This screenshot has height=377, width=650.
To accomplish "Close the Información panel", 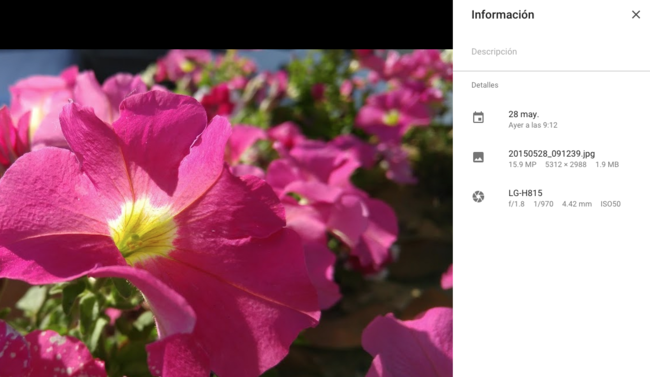I will (635, 15).
